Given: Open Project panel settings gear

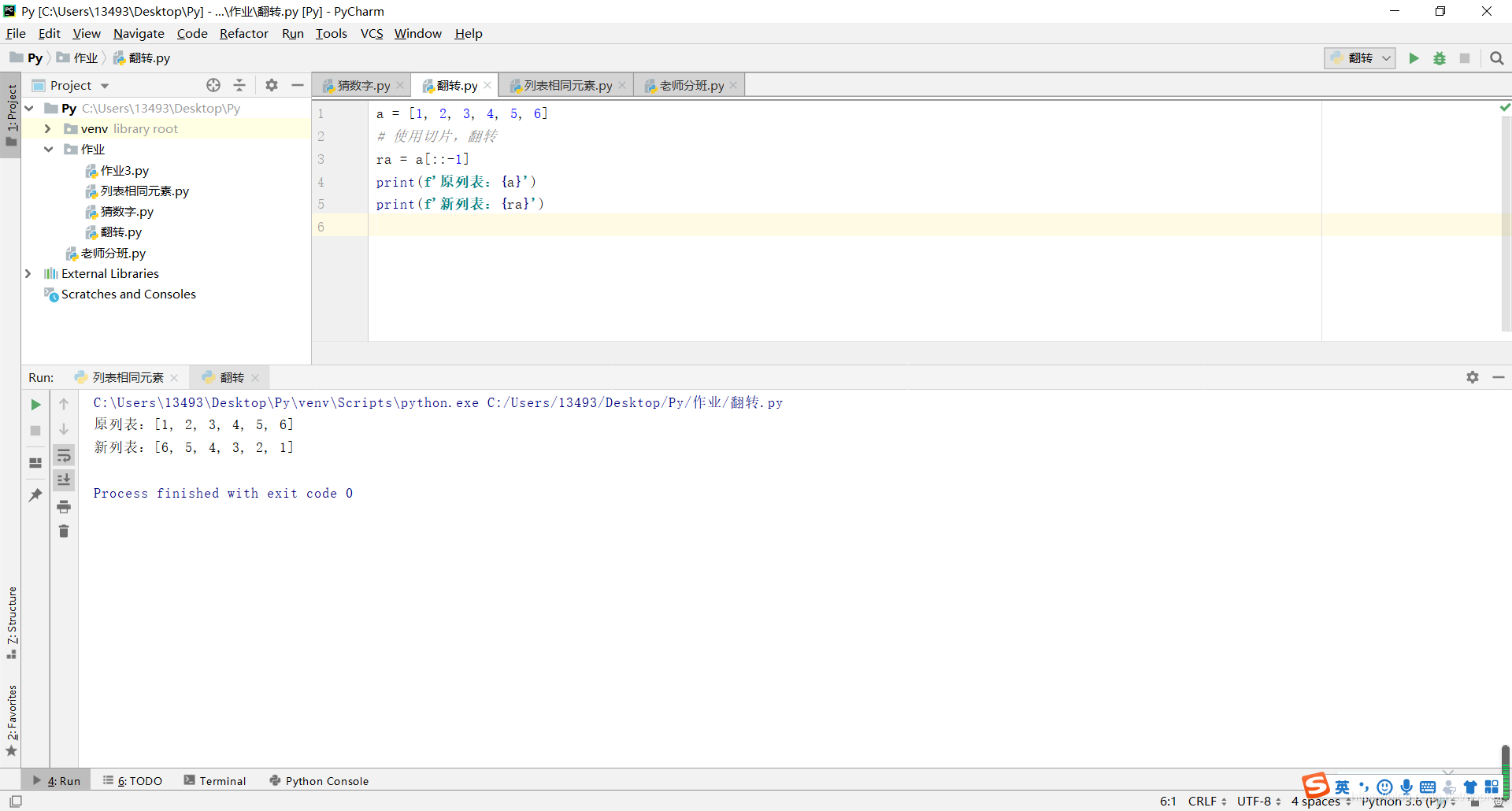Looking at the screenshot, I should pyautogui.click(x=272, y=85).
